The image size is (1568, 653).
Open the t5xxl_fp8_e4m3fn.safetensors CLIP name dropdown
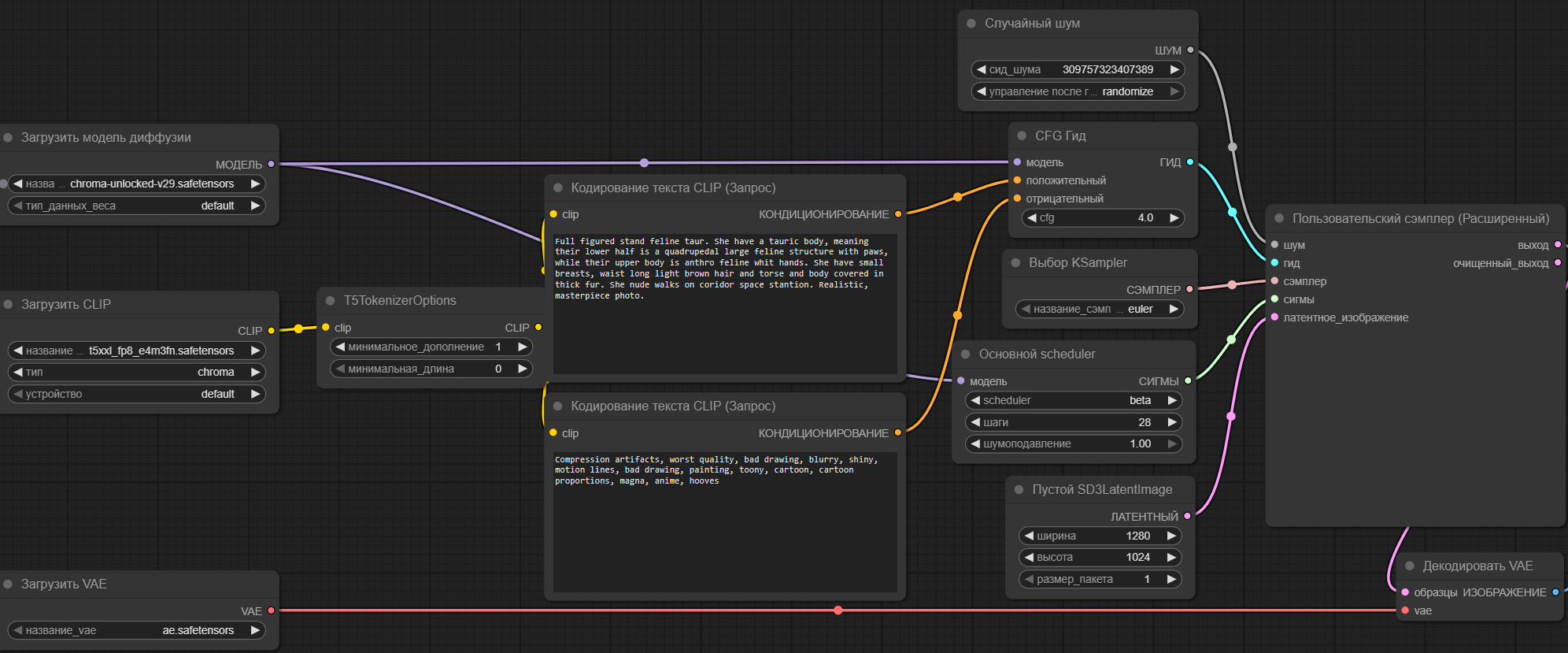click(x=136, y=351)
